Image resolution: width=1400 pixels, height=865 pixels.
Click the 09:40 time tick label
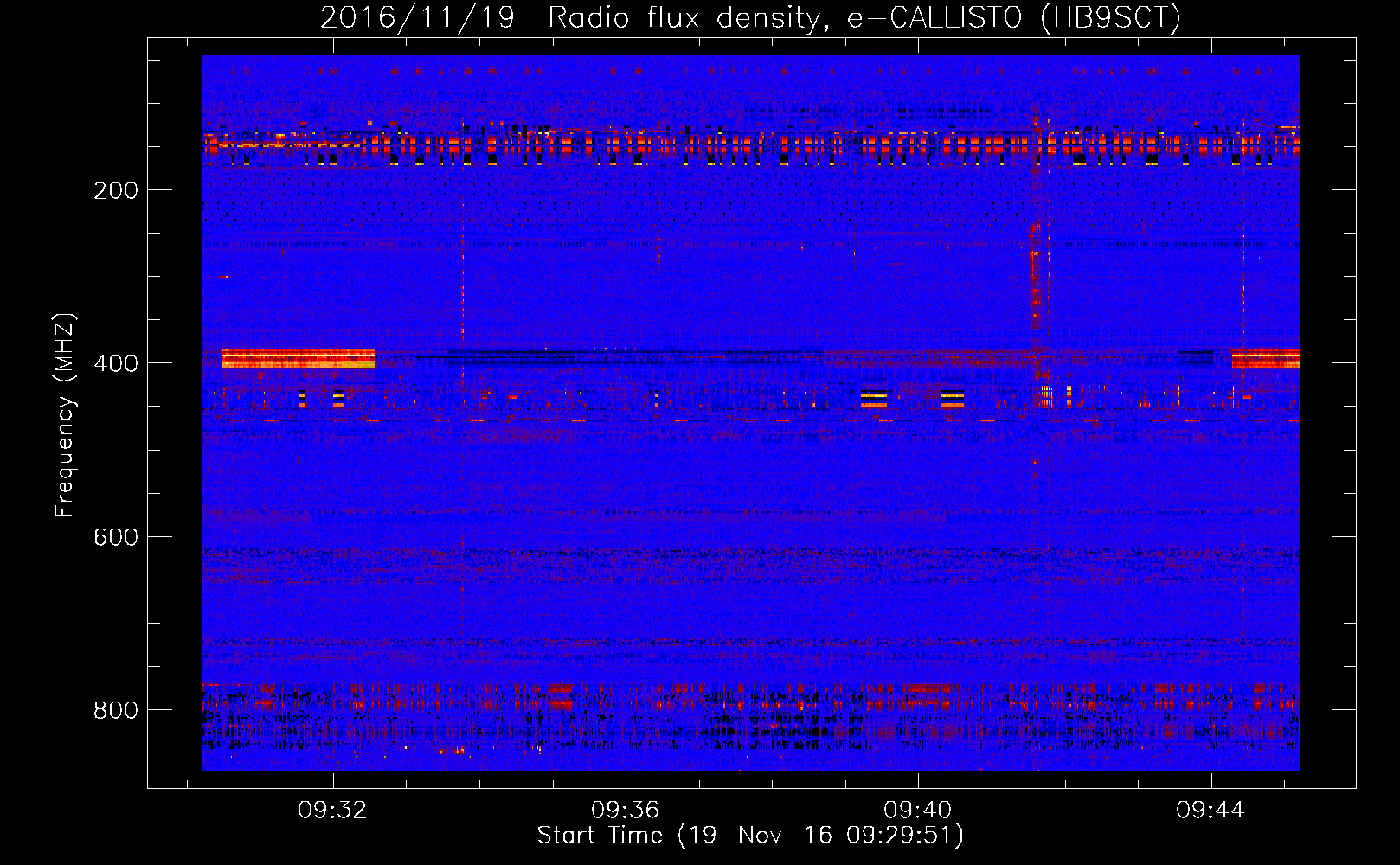tap(917, 810)
